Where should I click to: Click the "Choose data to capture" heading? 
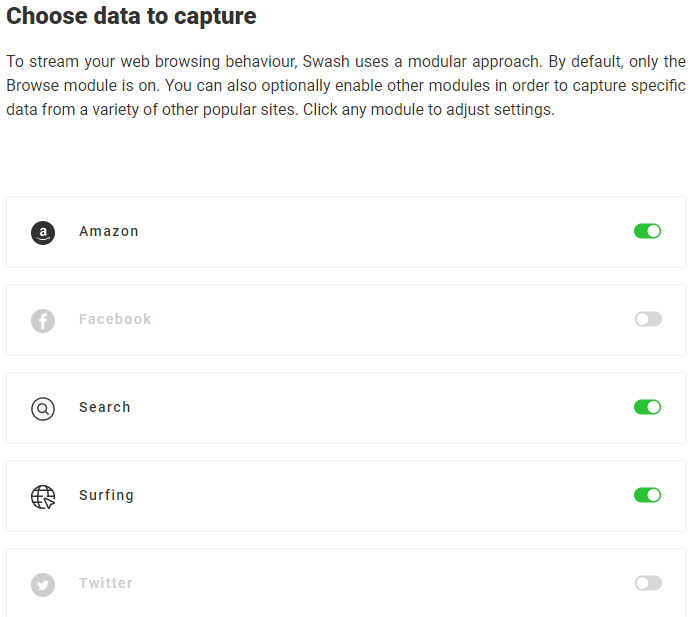[131, 16]
